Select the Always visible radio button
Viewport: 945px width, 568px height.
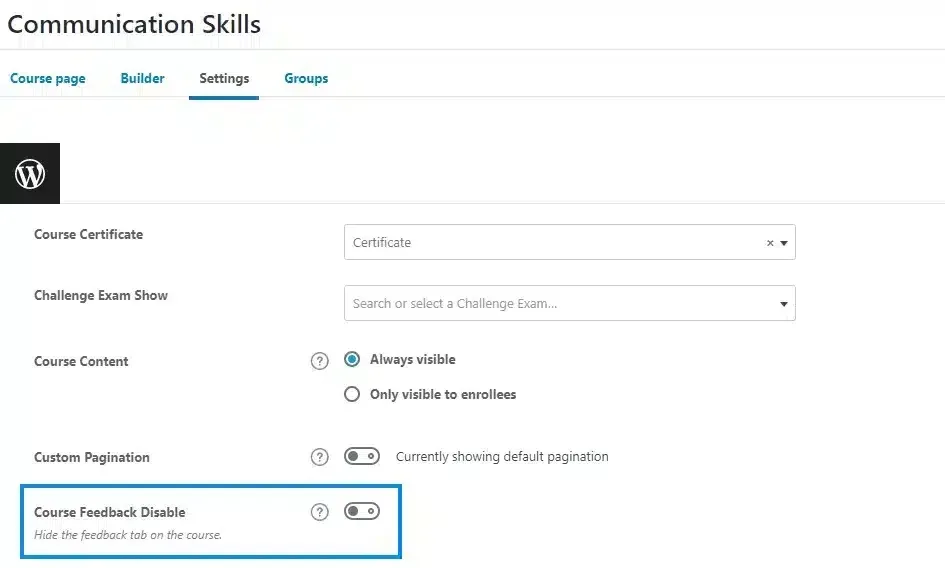point(352,359)
